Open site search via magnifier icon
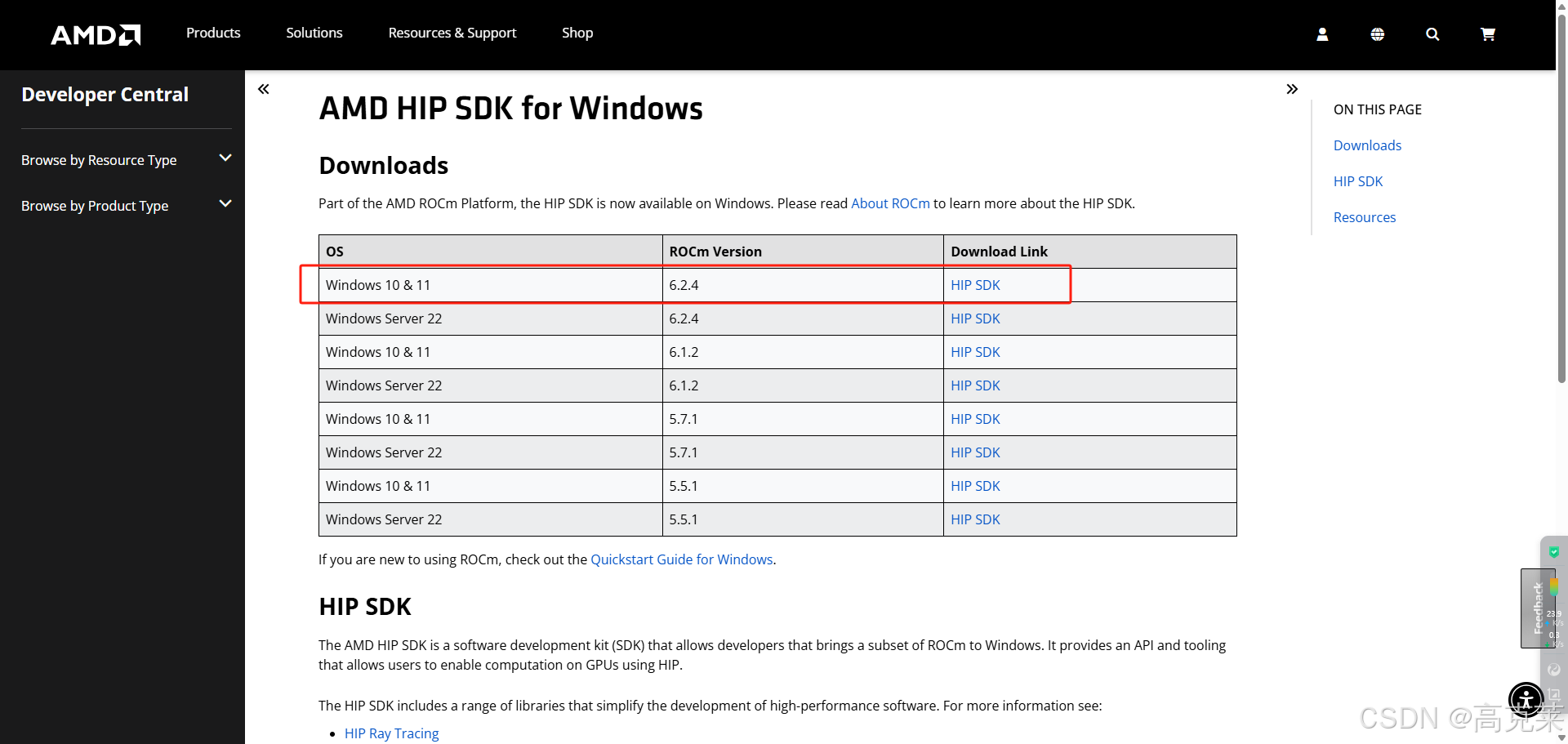Viewport: 1568px width, 744px height. click(1432, 34)
